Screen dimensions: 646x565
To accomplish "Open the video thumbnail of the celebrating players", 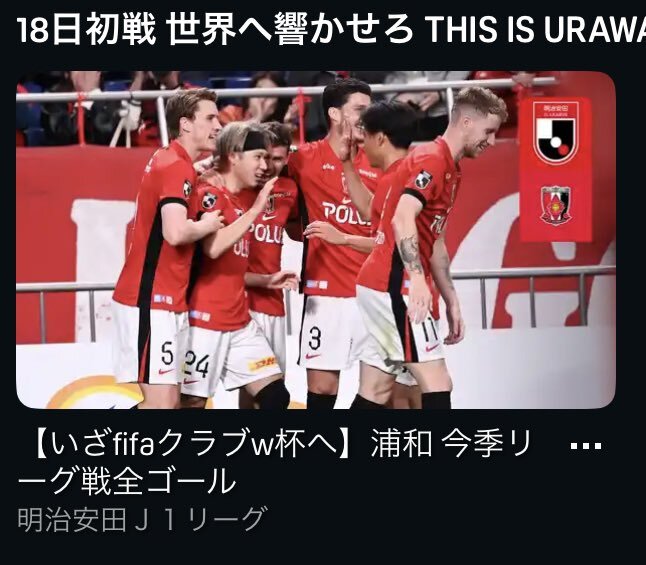I will click(x=316, y=240).
